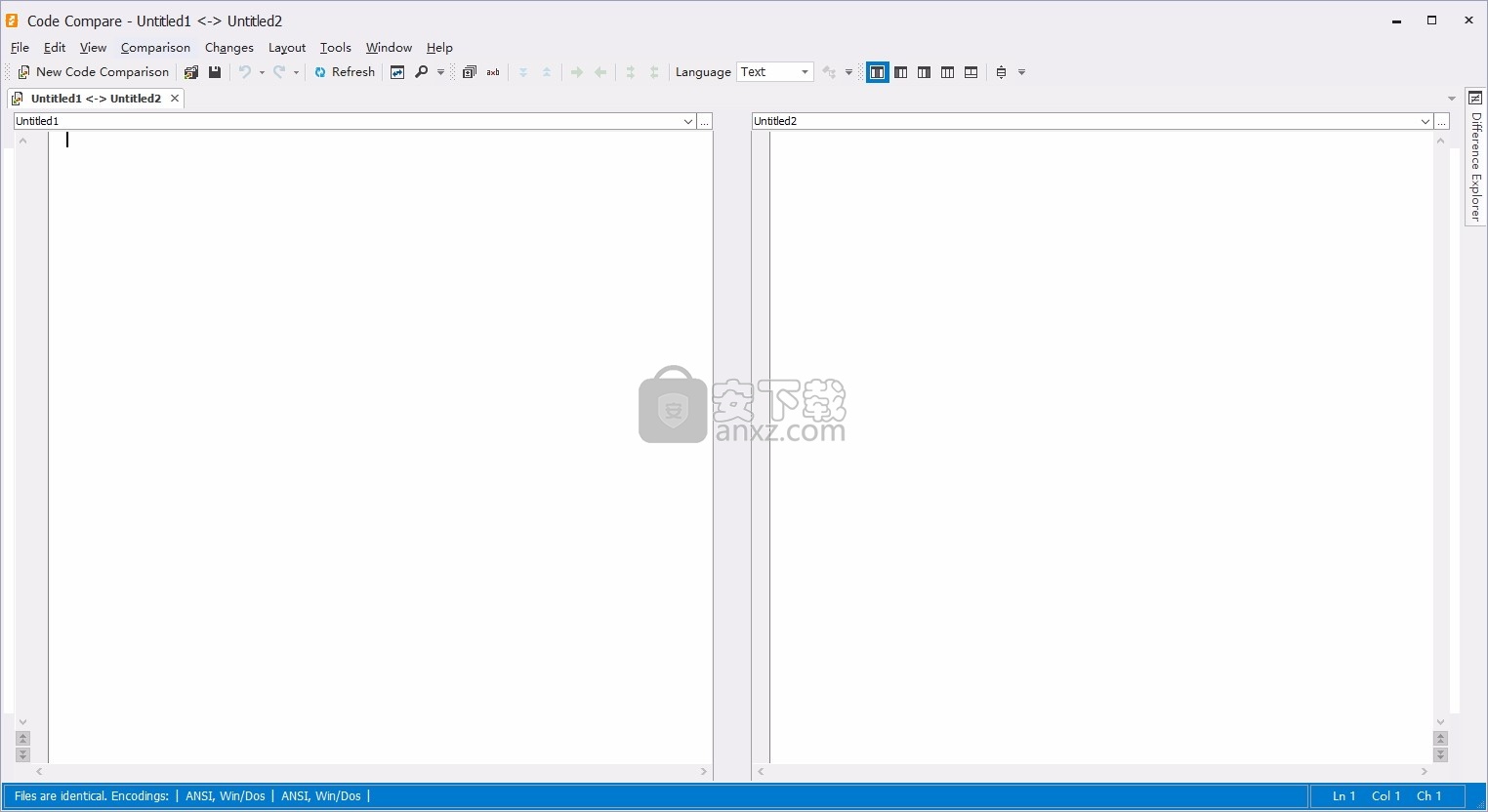Copy change to the left with arrow icon

tap(600, 72)
